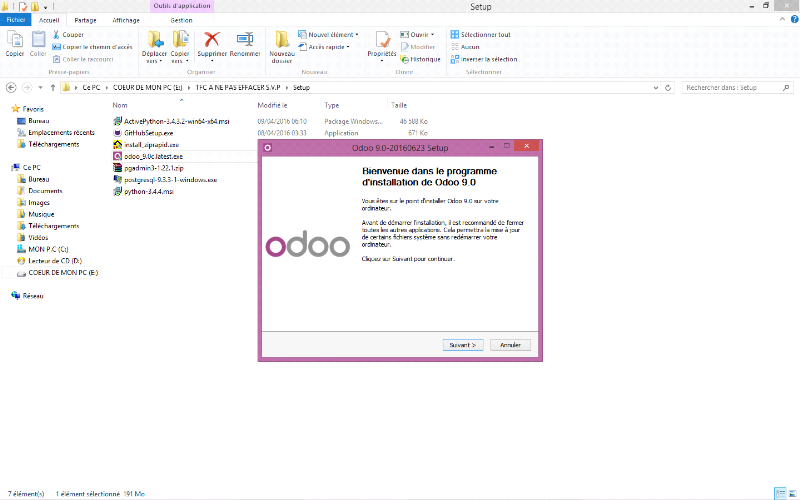Click the up one level arrow
Screen dimensions: 800x500
tap(53, 88)
